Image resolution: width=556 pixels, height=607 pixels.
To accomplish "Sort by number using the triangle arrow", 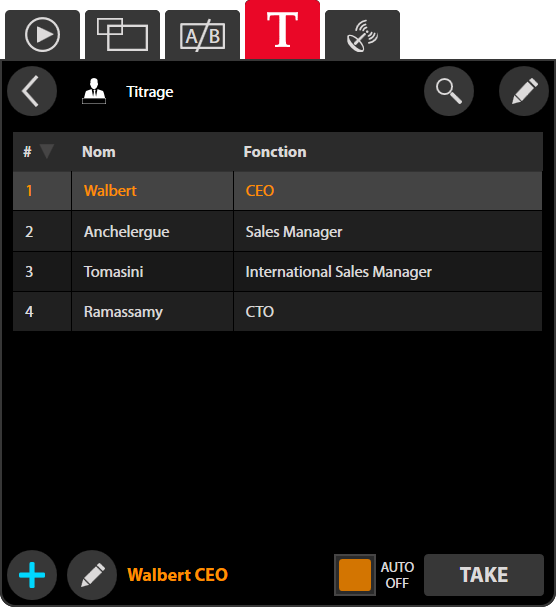I will 47,151.
